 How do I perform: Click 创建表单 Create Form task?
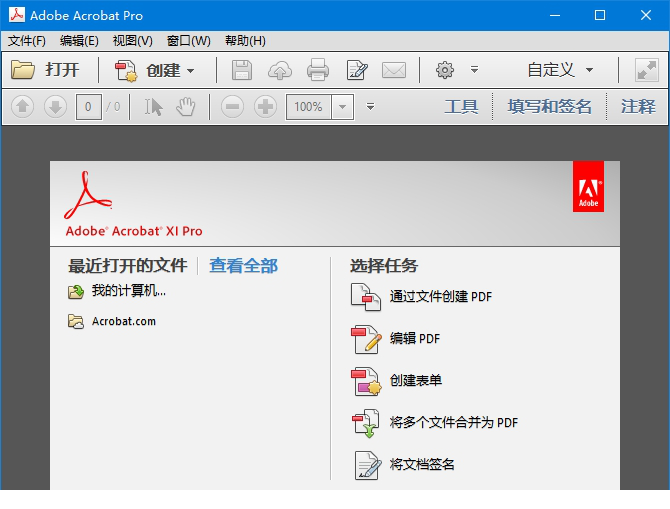click(415, 380)
